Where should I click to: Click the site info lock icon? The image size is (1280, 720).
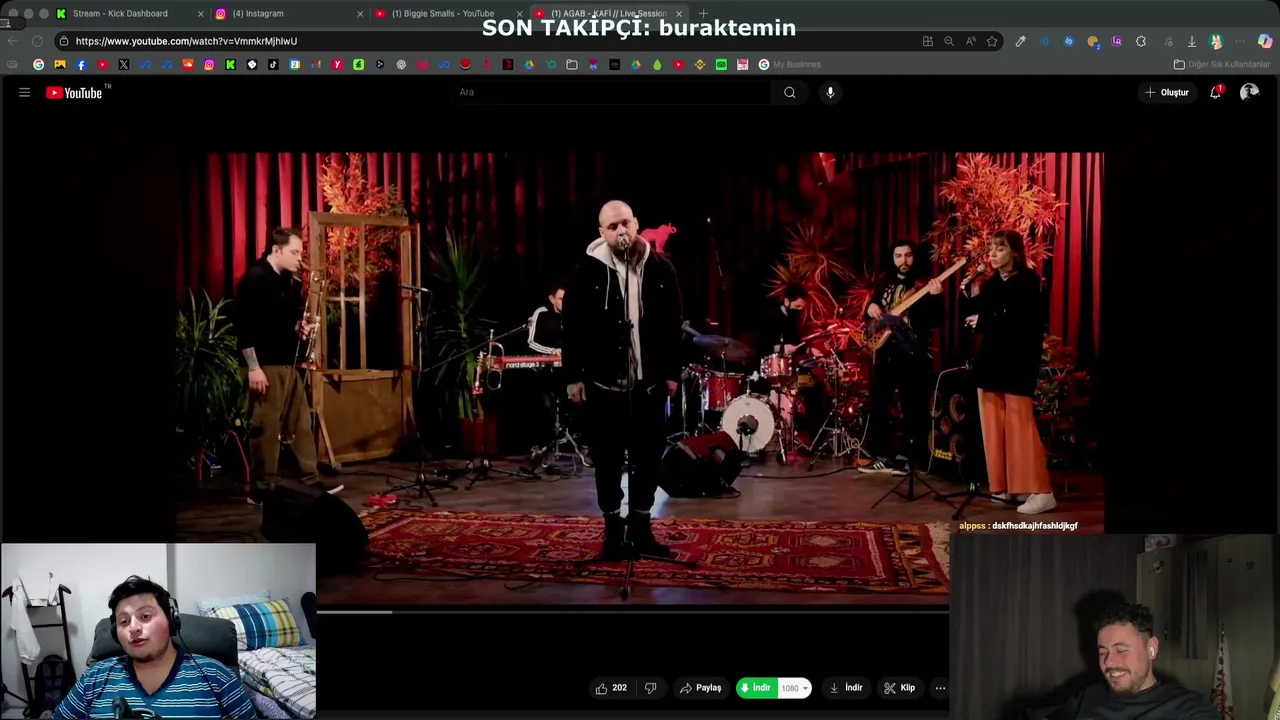click(64, 41)
